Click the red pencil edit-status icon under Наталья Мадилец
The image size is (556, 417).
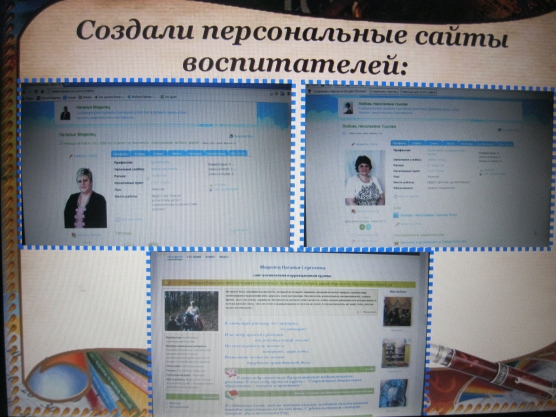coord(71,156)
